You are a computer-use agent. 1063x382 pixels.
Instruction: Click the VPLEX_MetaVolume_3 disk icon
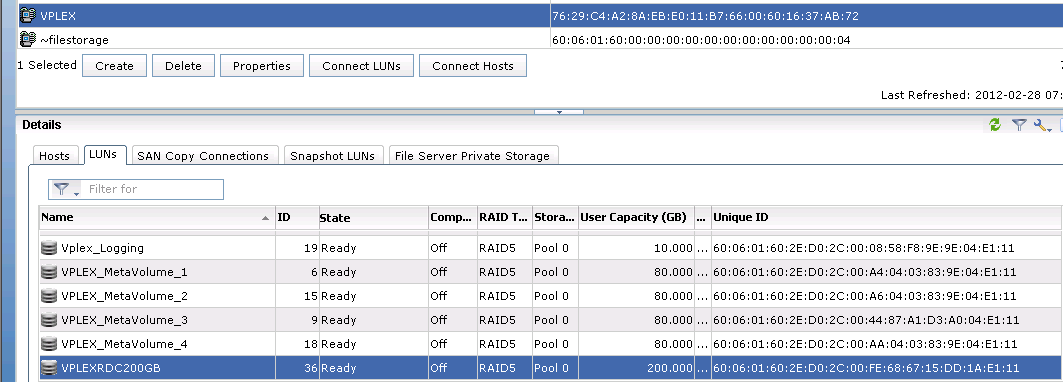[x=49, y=320]
